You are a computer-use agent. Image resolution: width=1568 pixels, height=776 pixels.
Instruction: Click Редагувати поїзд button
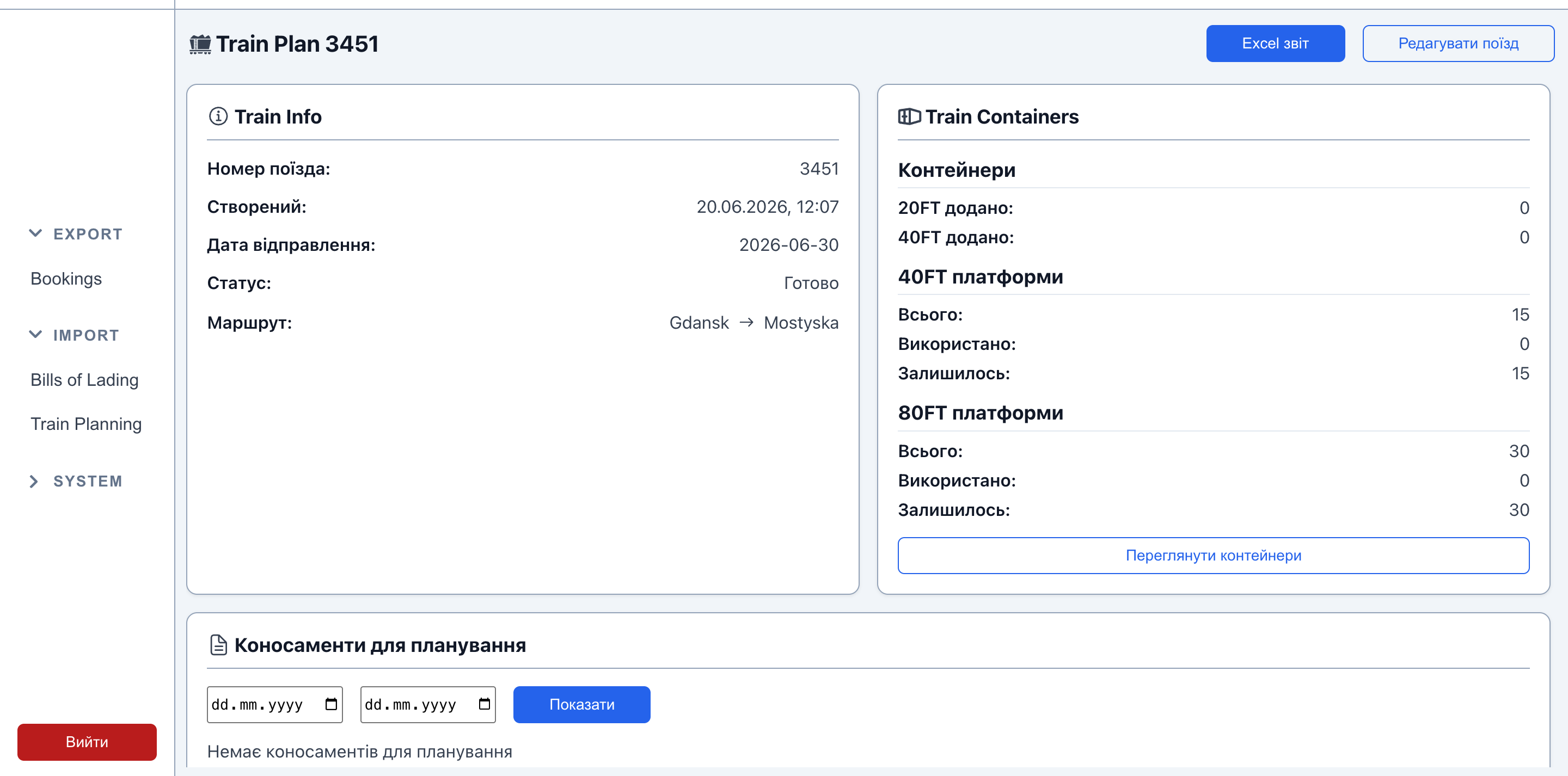(x=1458, y=43)
